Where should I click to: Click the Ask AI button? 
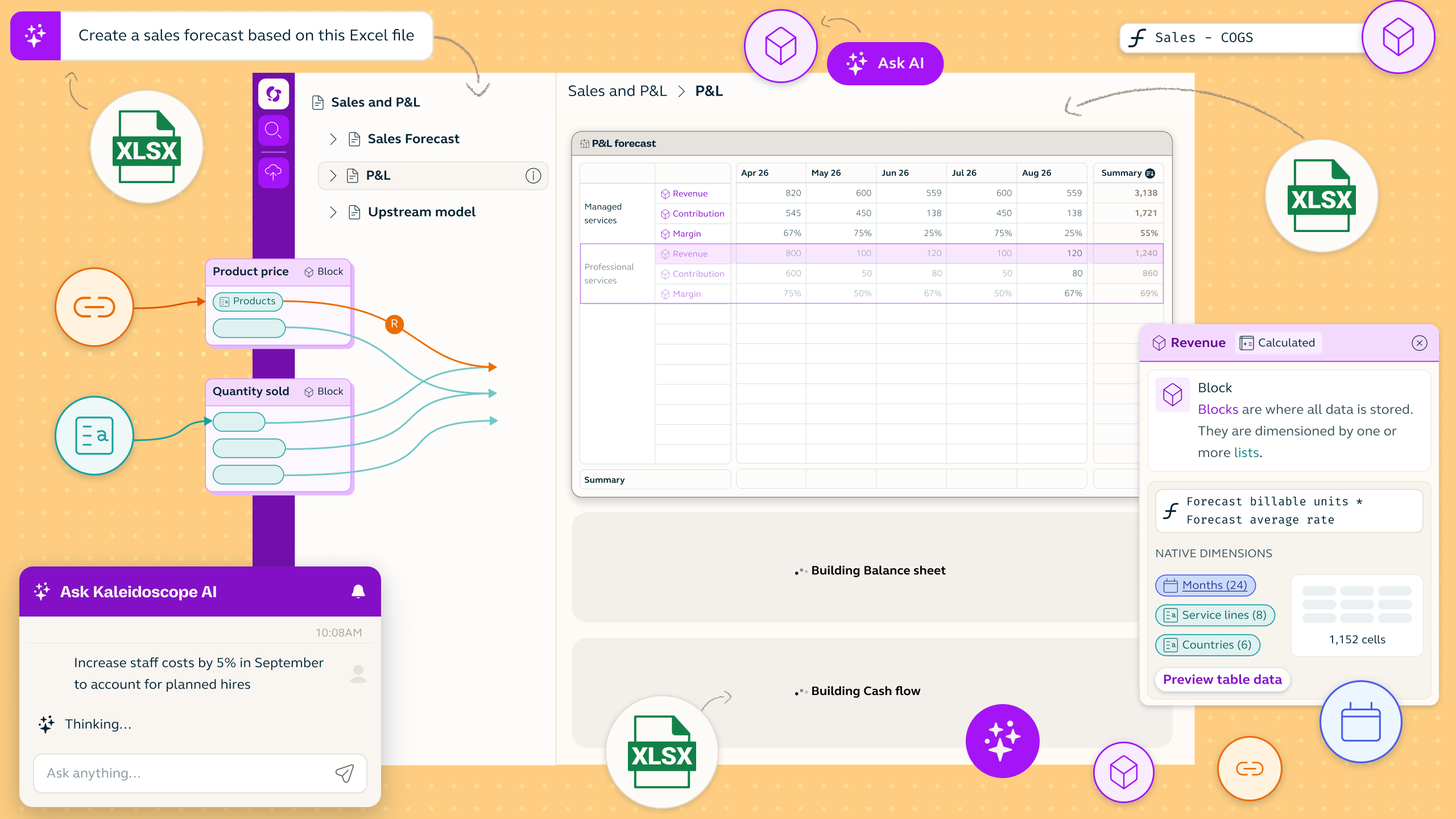click(x=885, y=64)
